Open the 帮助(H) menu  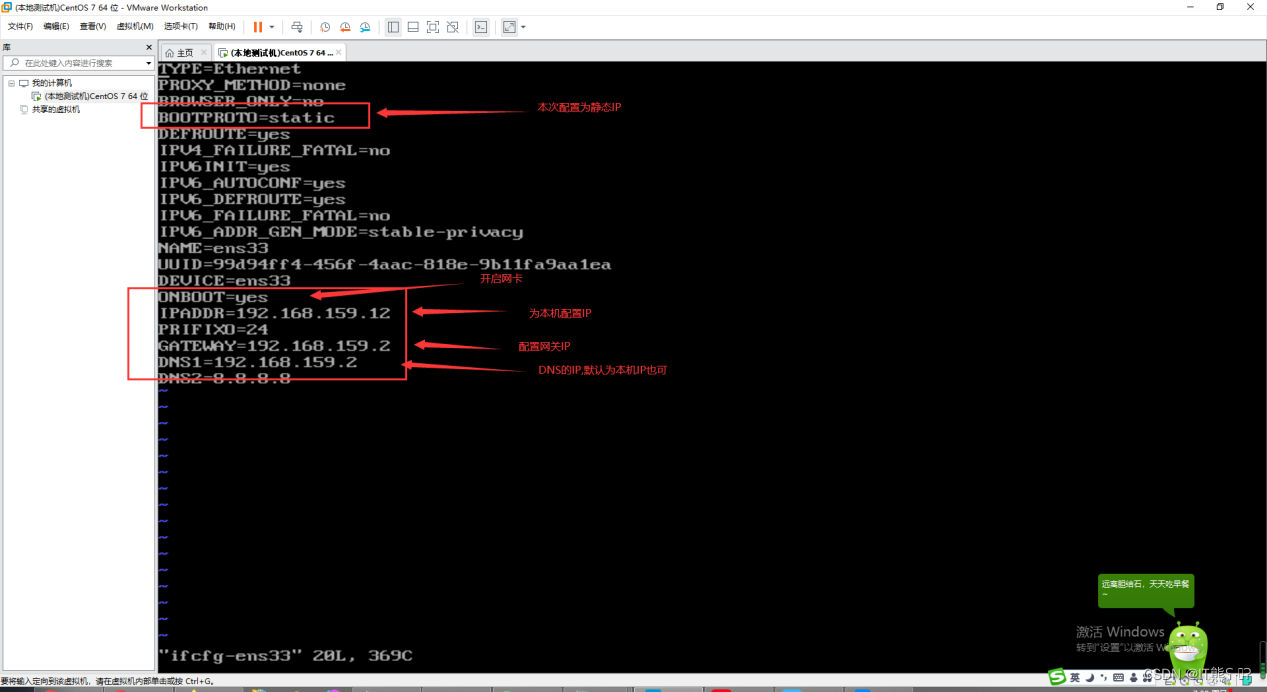(x=222, y=27)
